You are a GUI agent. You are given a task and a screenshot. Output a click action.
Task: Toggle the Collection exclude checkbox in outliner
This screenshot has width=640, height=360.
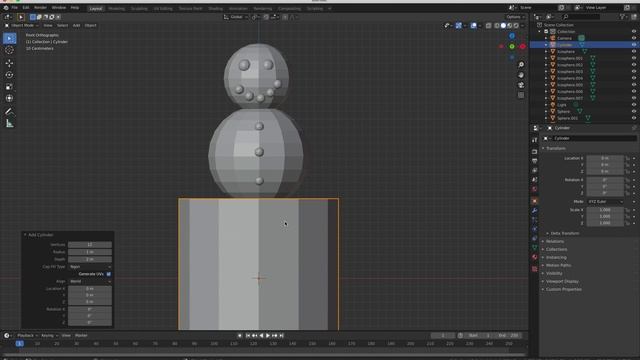click(546, 31)
